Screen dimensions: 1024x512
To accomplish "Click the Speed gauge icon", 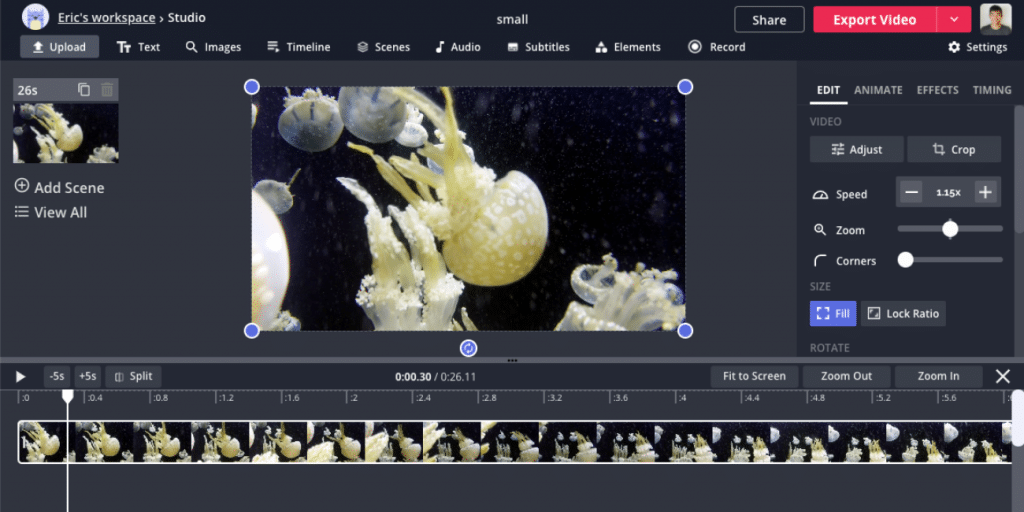I will (820, 195).
